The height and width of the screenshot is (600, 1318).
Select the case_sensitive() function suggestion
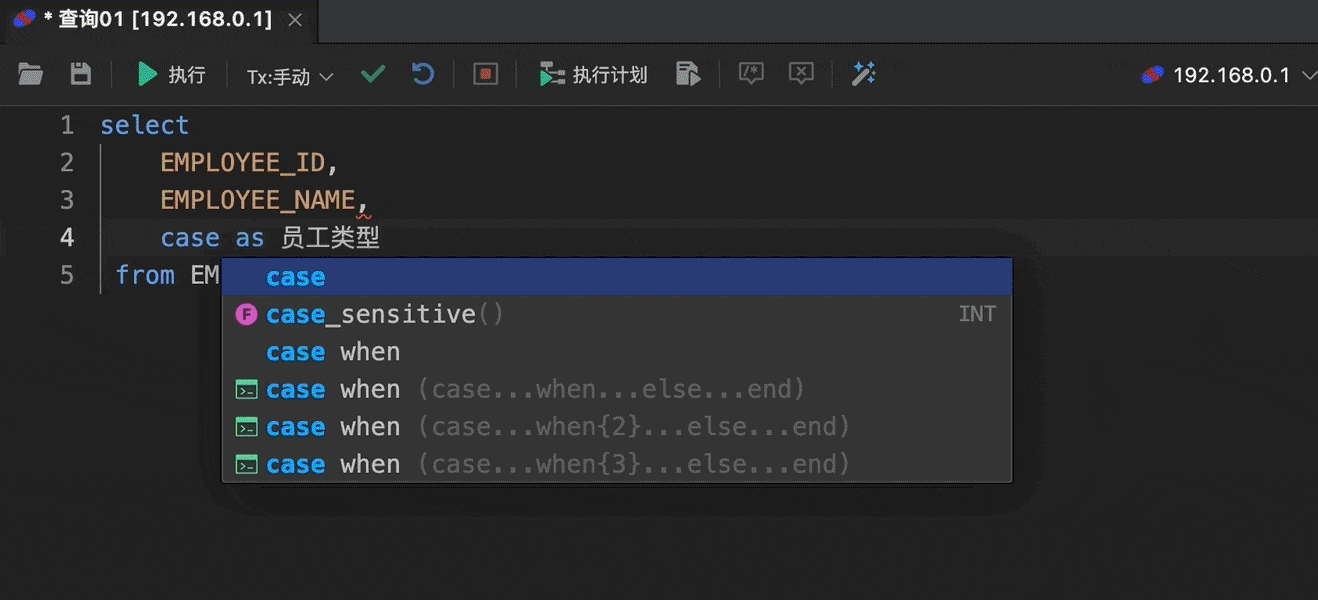click(x=617, y=314)
